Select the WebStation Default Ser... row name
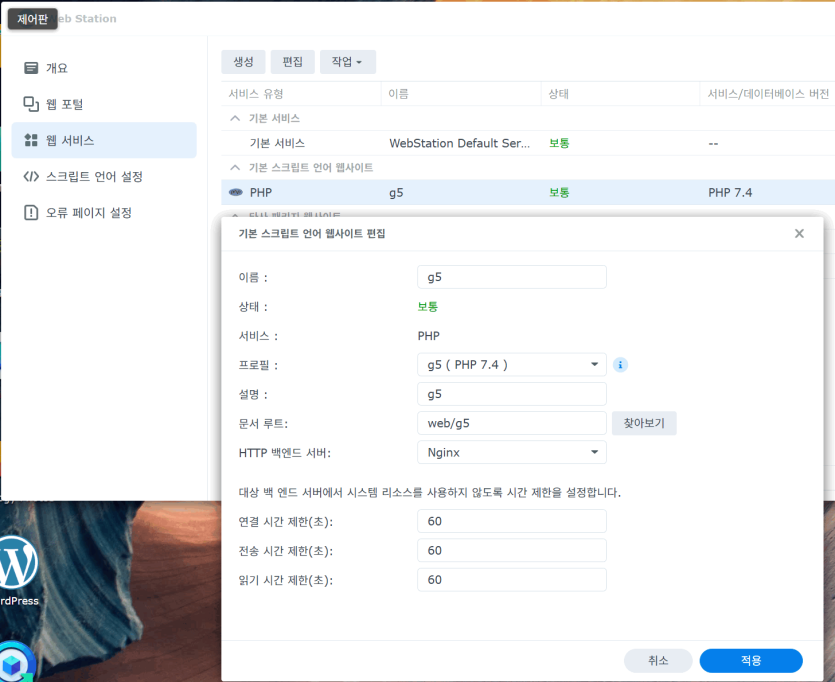Image resolution: width=835 pixels, height=682 pixels. pyautogui.click(x=460, y=143)
